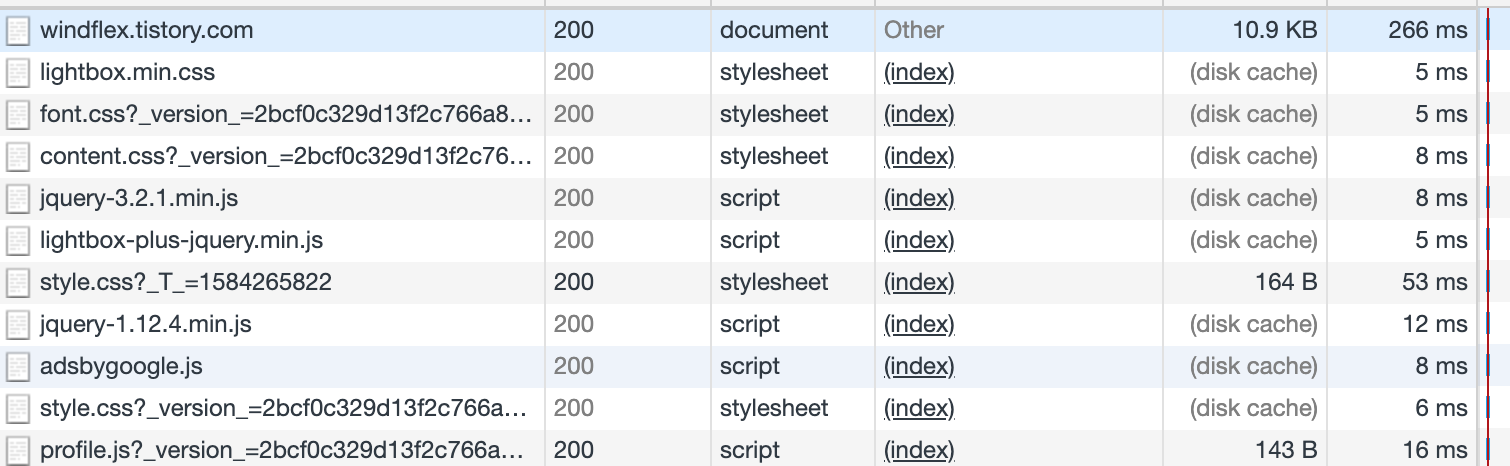Click the 200 status of windflex.tistory.com
Viewport: 1510px width, 466px height.
574,31
